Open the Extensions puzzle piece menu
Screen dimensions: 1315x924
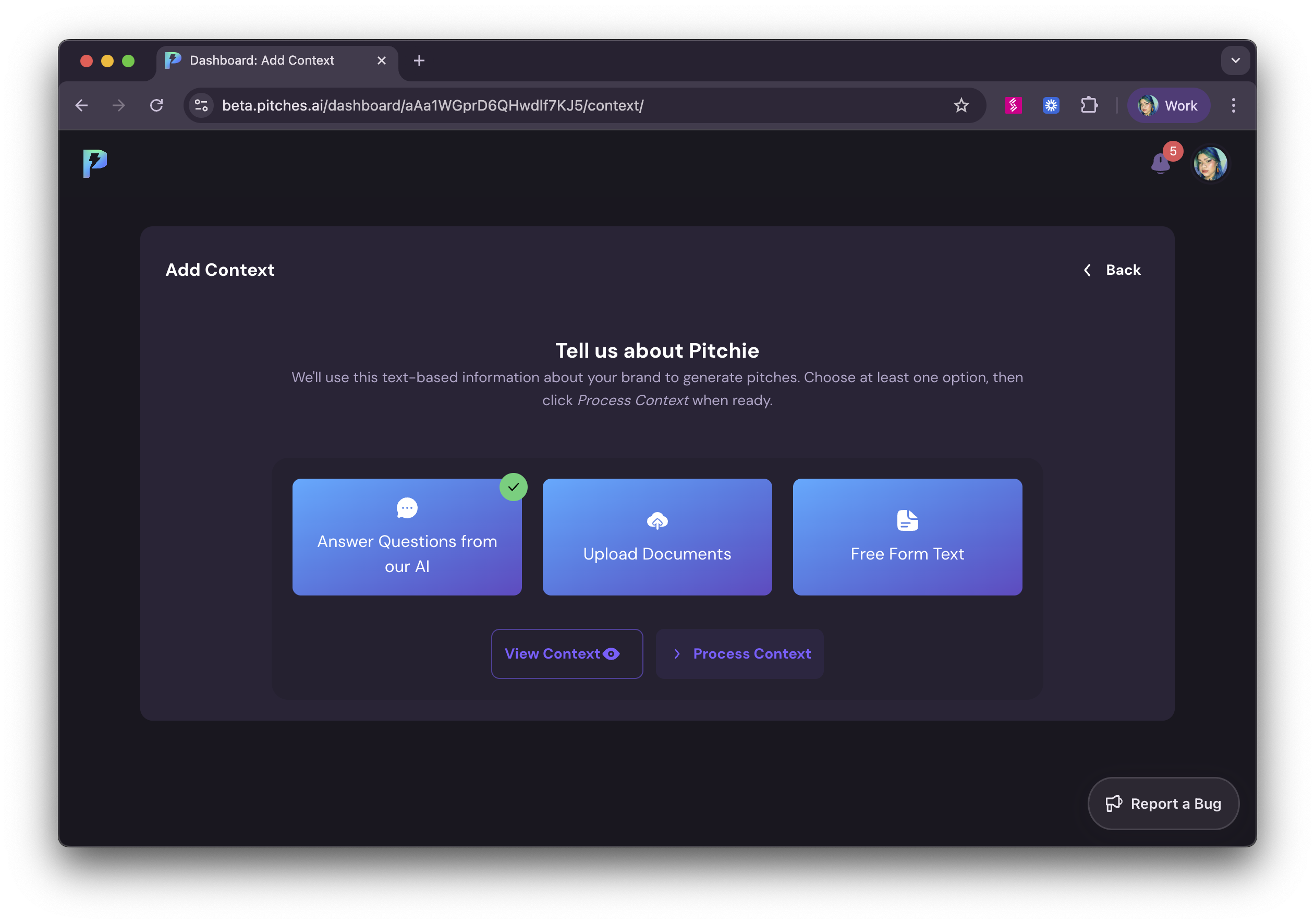(1089, 105)
